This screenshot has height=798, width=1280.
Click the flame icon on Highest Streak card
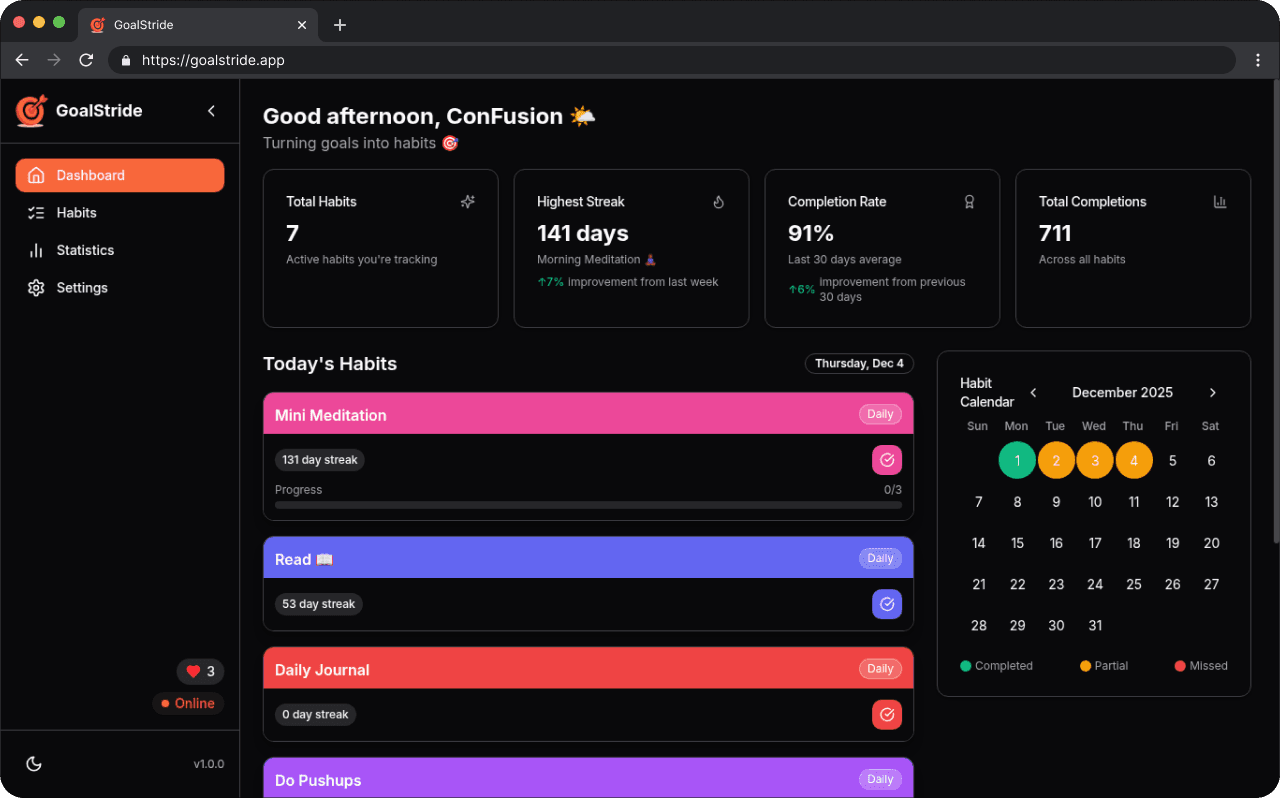718,202
